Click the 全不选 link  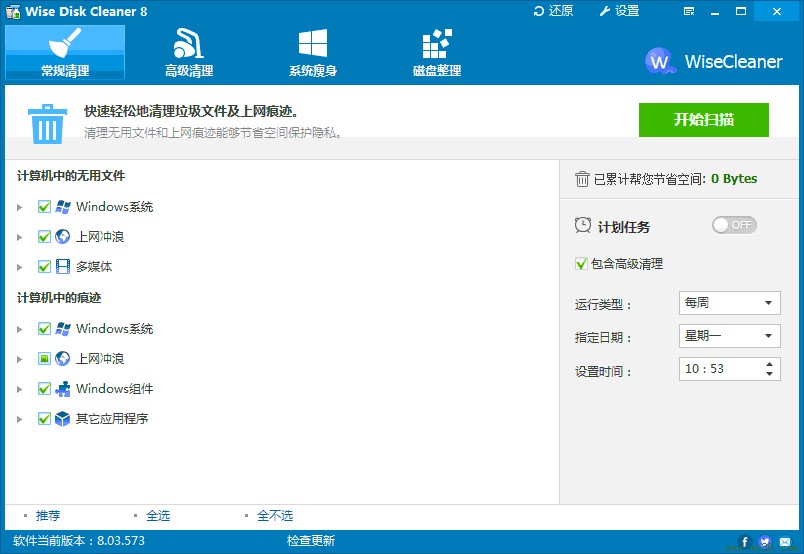tap(275, 516)
